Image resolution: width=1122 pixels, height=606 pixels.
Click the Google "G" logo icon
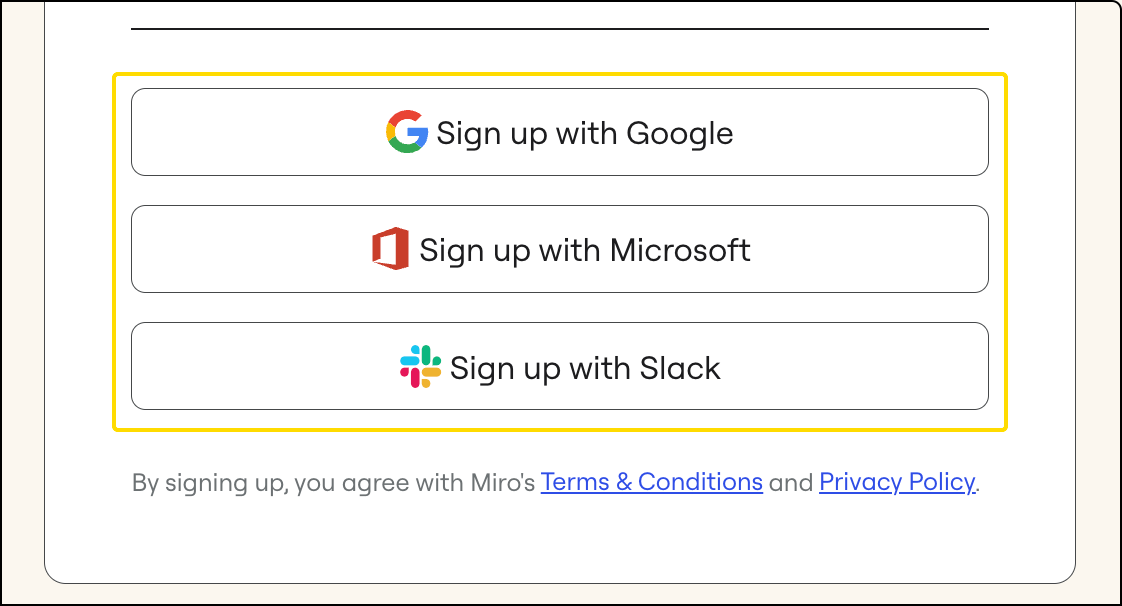(x=407, y=132)
